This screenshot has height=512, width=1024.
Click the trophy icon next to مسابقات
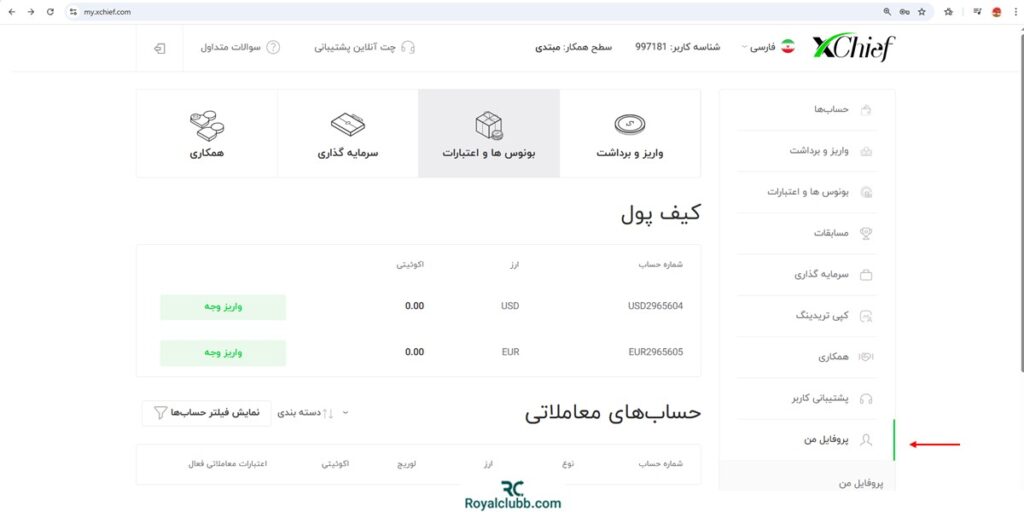tap(867, 233)
